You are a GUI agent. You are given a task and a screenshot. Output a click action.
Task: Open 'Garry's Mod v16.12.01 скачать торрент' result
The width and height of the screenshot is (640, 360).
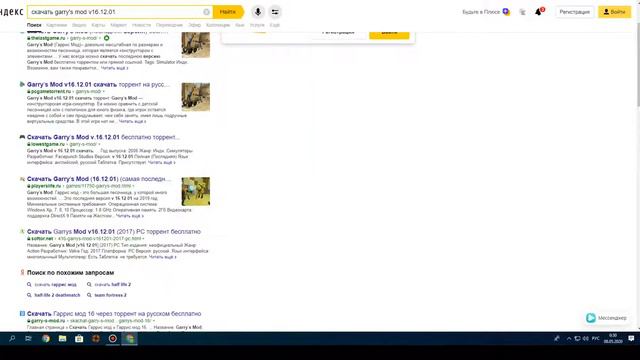pyautogui.click(x=98, y=84)
